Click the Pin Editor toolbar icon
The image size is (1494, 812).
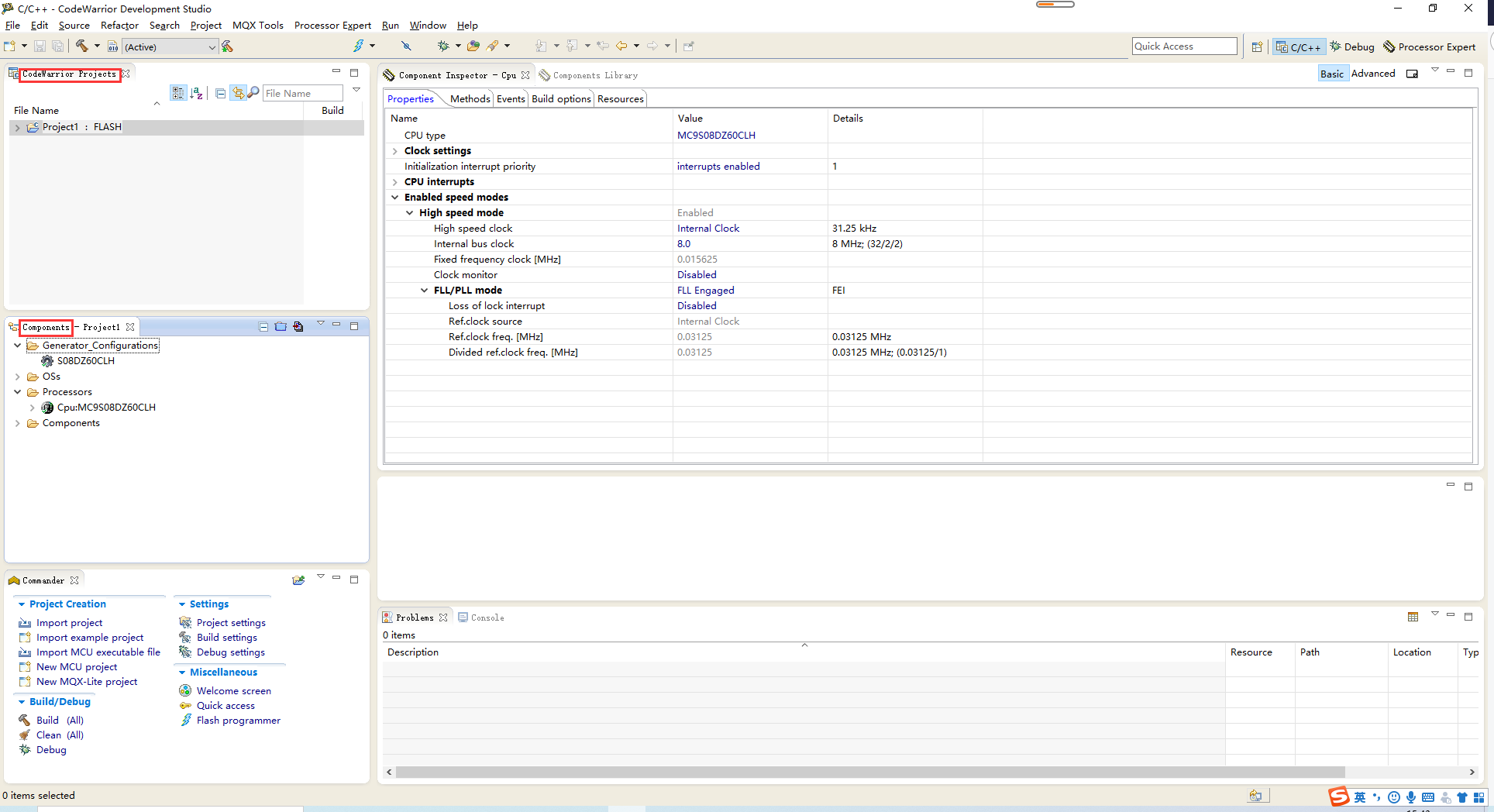coord(688,46)
